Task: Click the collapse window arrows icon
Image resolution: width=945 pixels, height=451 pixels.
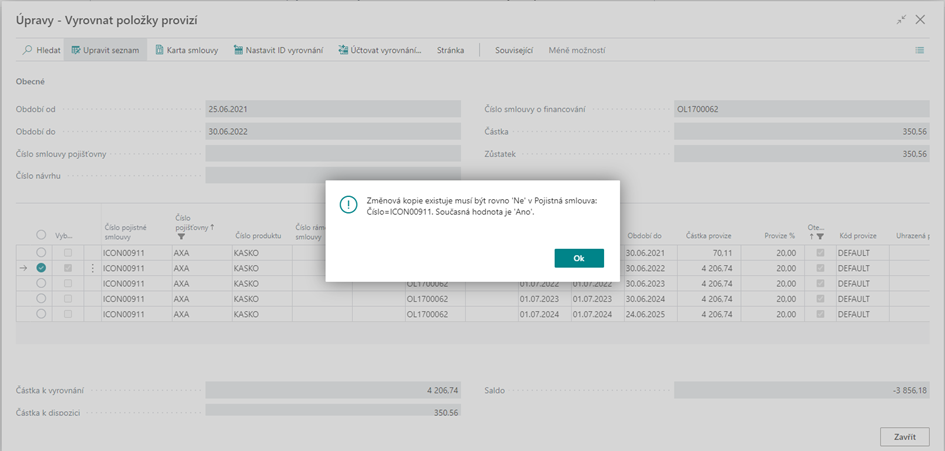Action: 901,19
